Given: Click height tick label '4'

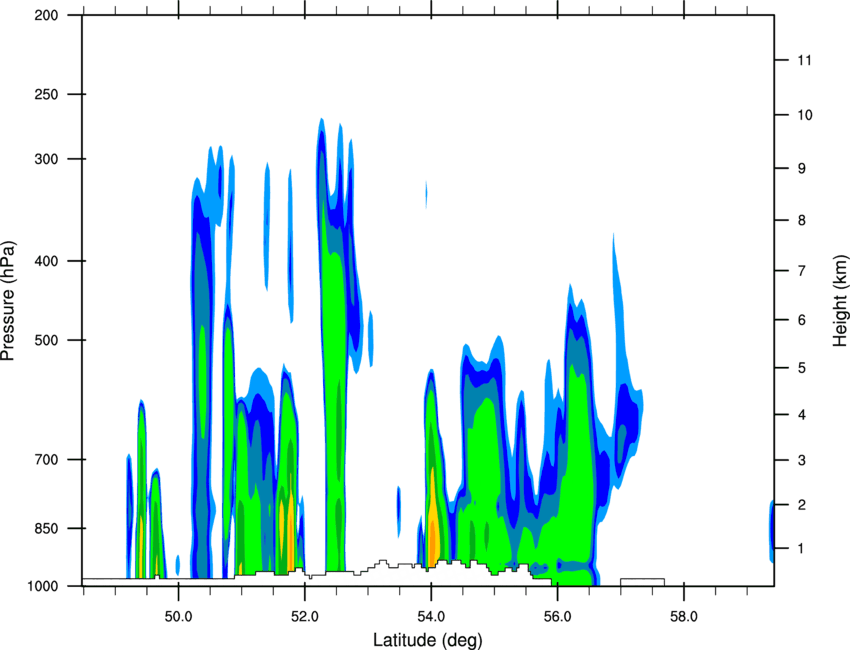Looking at the screenshot, I should point(802,415).
